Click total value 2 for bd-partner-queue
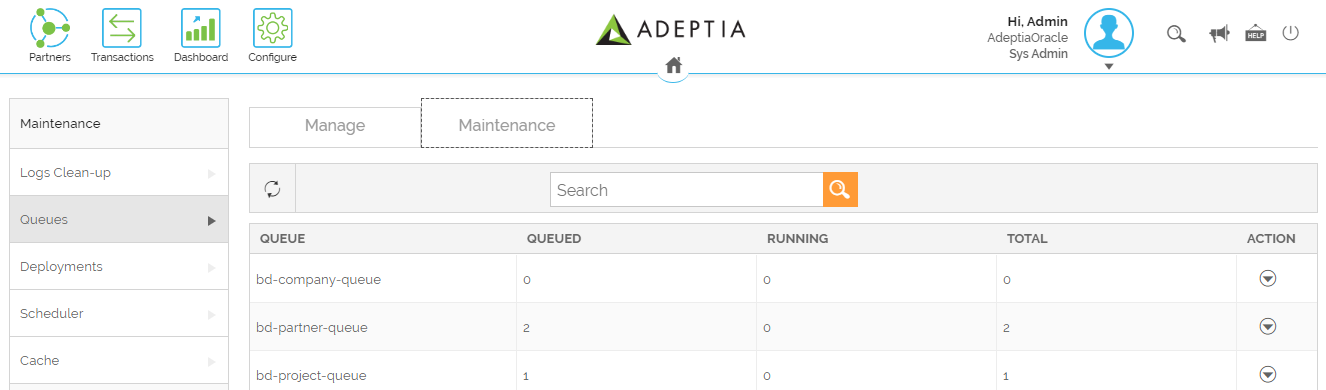The image size is (1326, 390). click(1006, 328)
